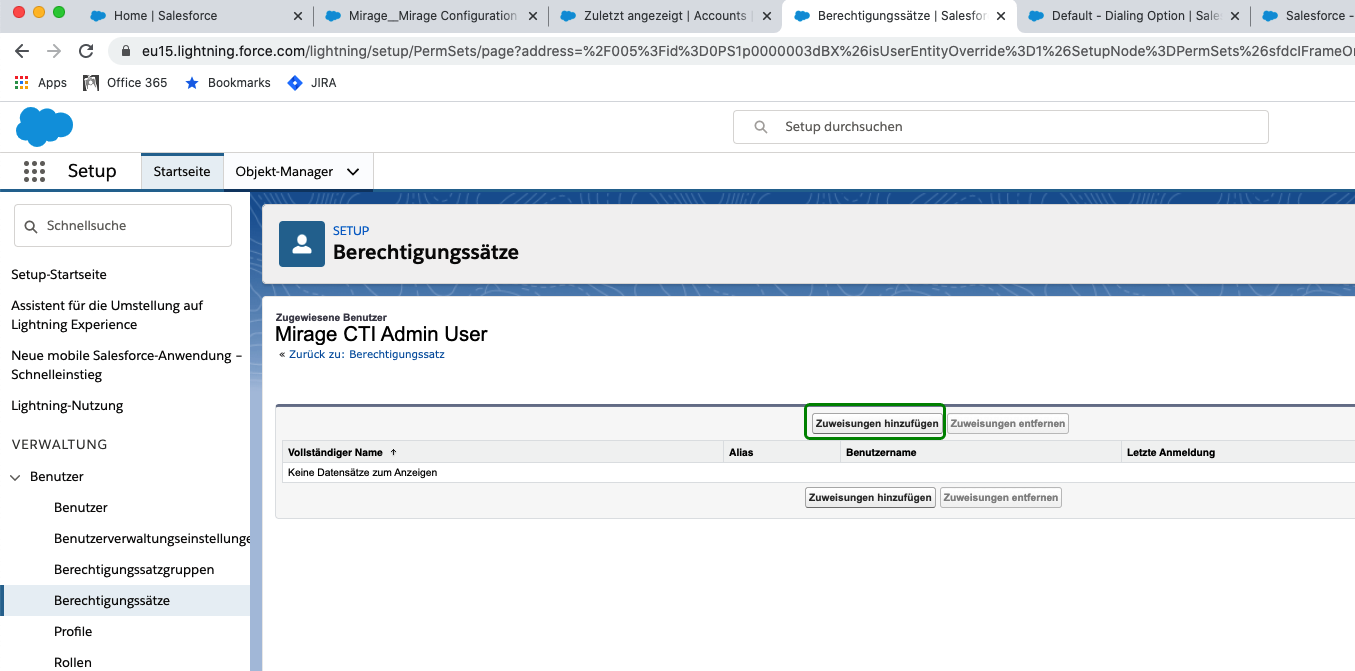Click the magnifier in Setup durchsuchen
Viewport: 1355px width, 671px height.
pyautogui.click(x=761, y=127)
